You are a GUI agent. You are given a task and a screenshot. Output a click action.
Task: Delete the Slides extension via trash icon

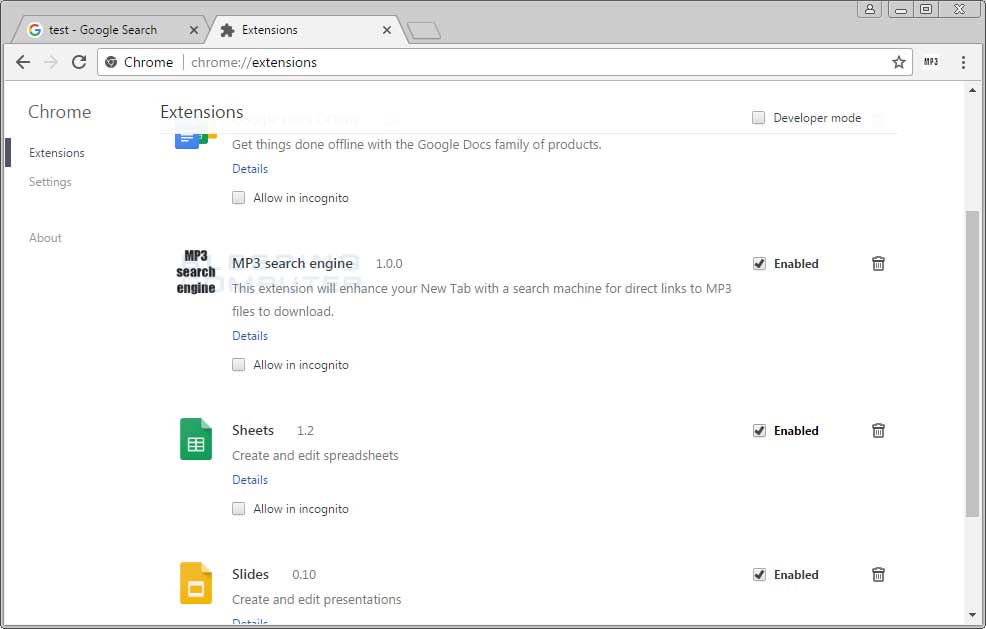(x=878, y=575)
